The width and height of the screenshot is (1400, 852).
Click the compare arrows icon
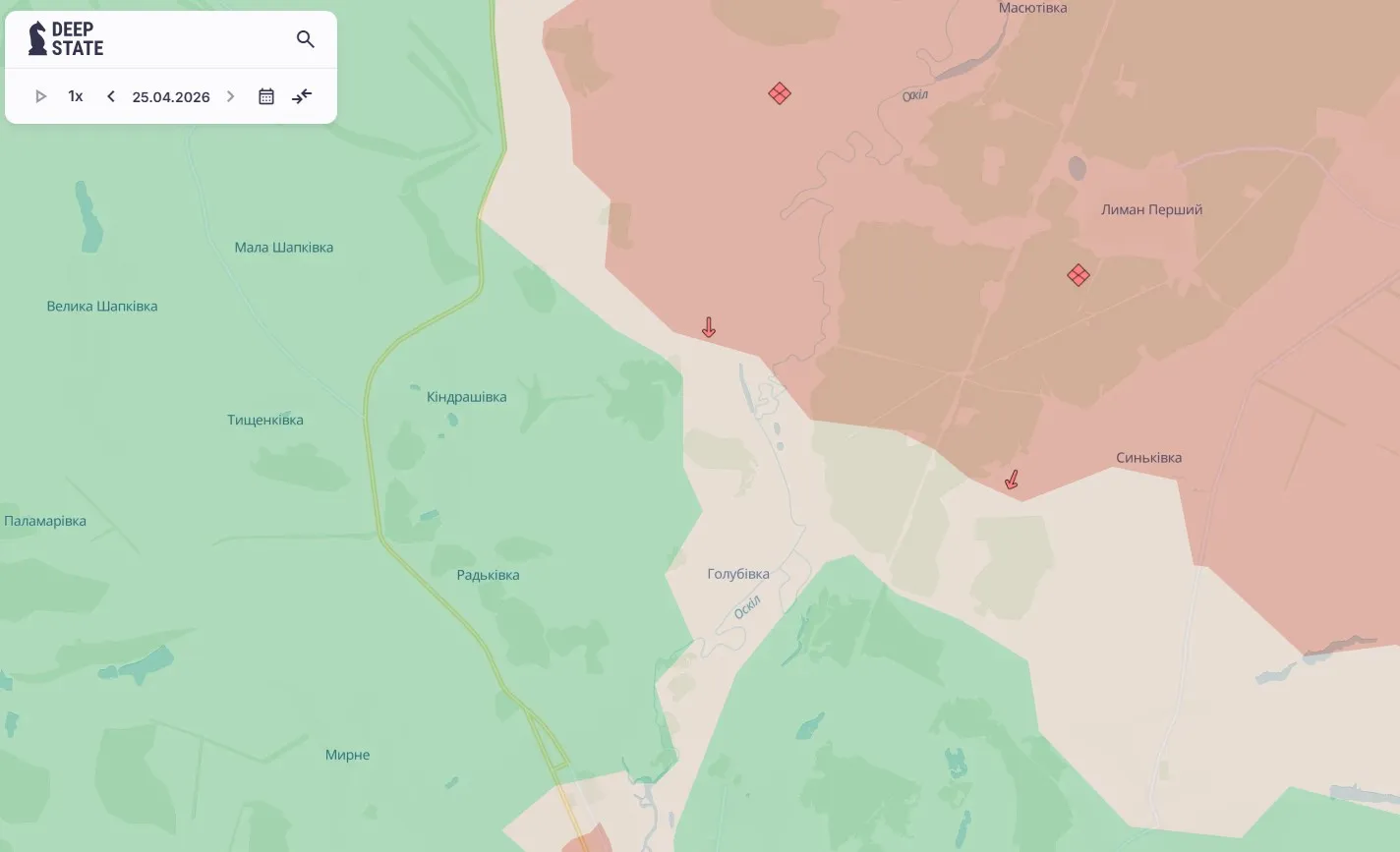point(302,96)
